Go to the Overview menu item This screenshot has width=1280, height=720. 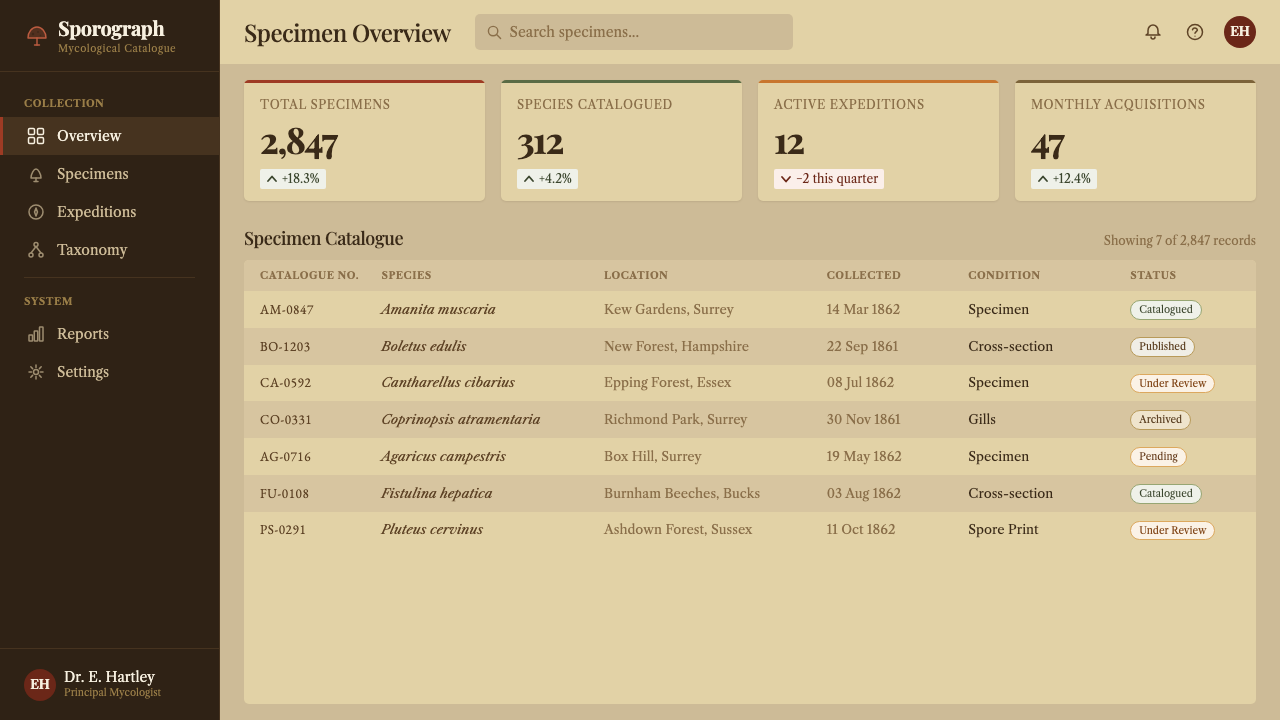click(x=110, y=136)
